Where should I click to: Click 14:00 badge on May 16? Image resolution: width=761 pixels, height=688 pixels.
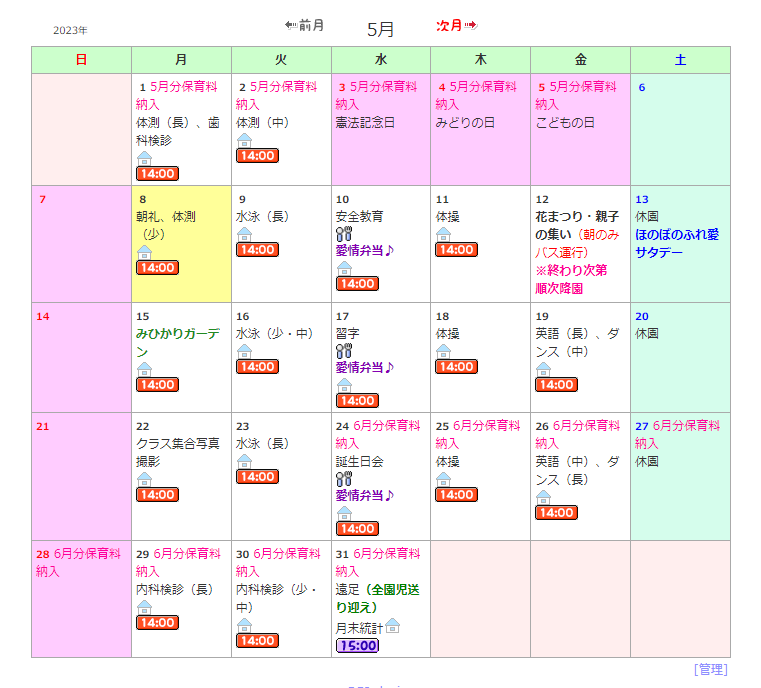[257, 366]
